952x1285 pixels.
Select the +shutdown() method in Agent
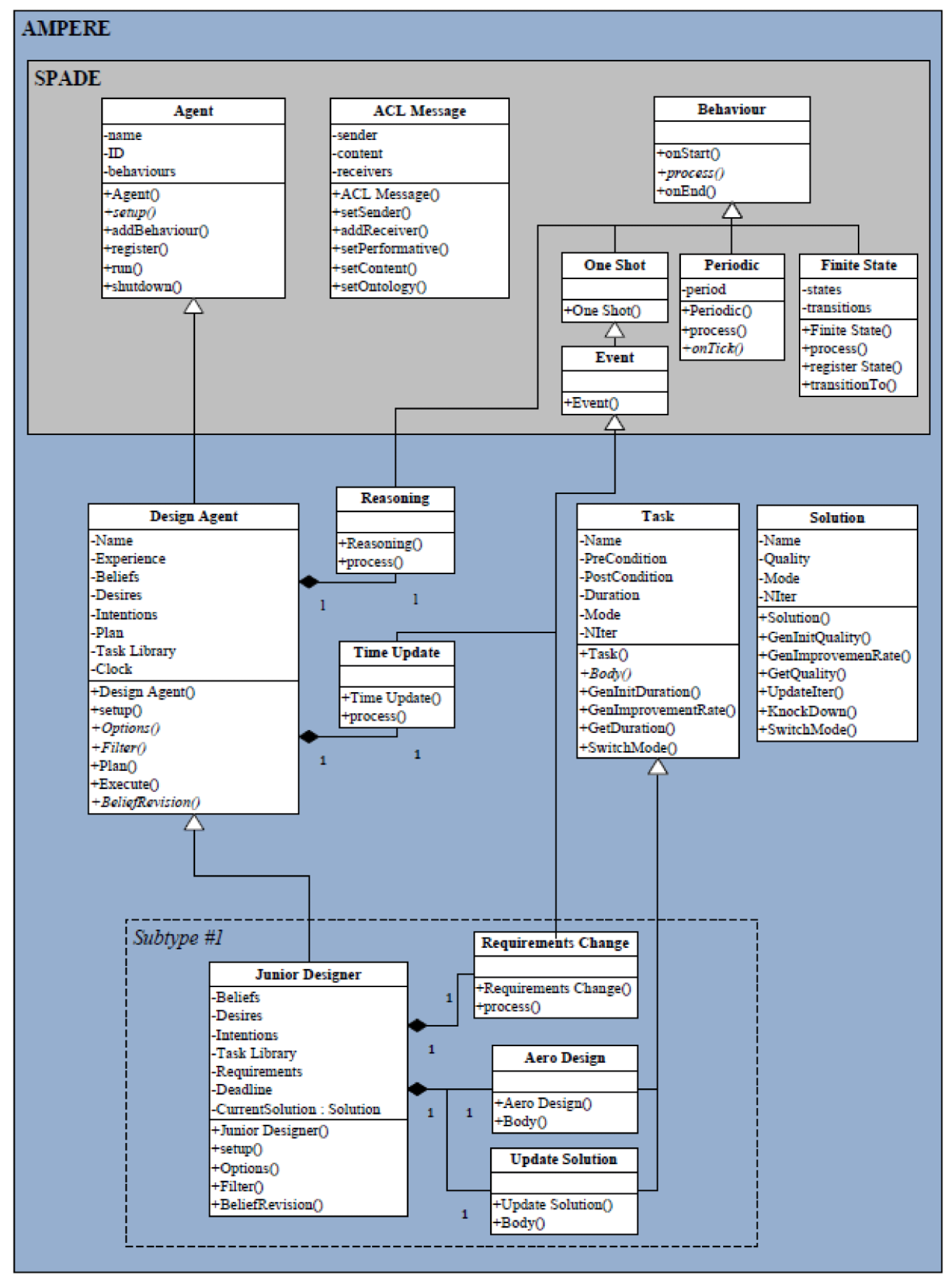point(143,287)
